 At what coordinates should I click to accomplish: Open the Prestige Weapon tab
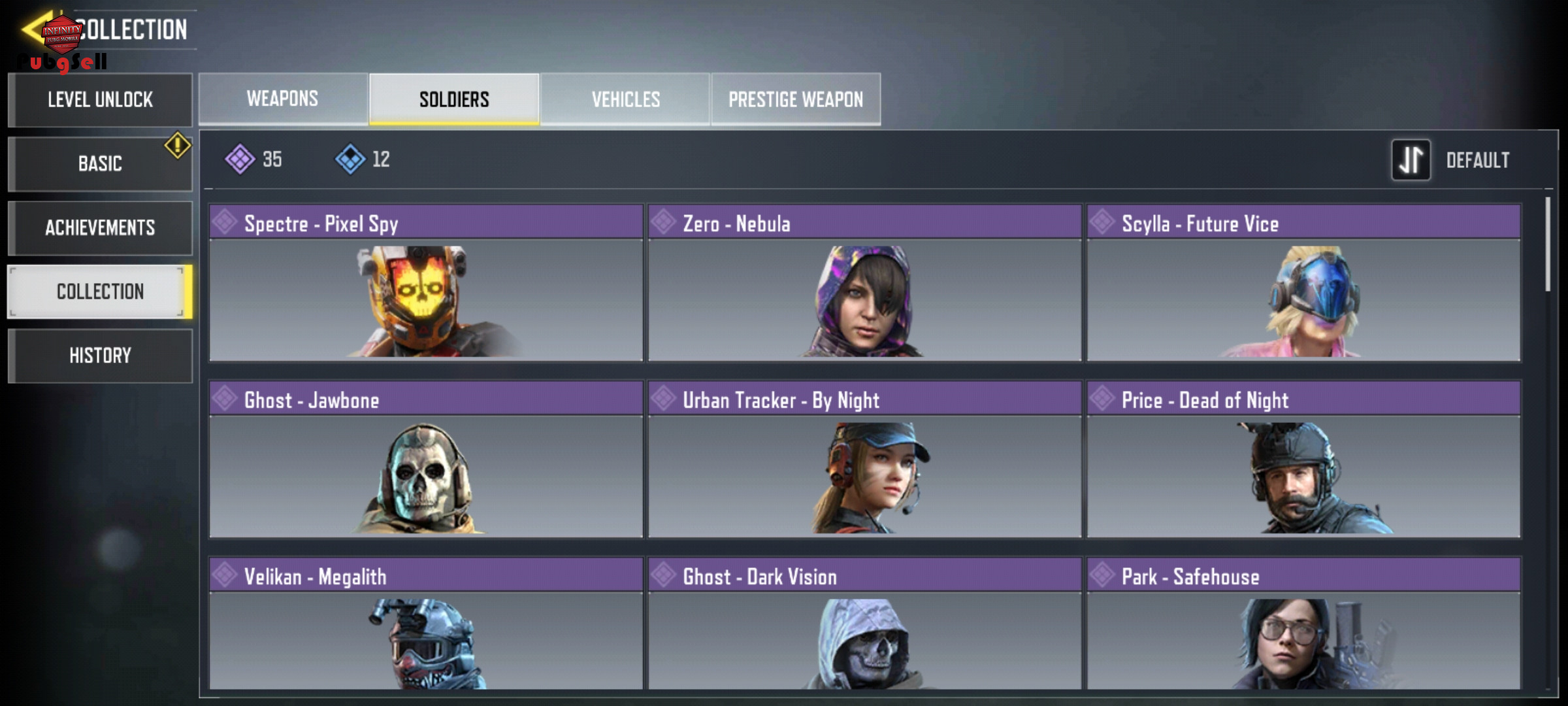(x=796, y=99)
